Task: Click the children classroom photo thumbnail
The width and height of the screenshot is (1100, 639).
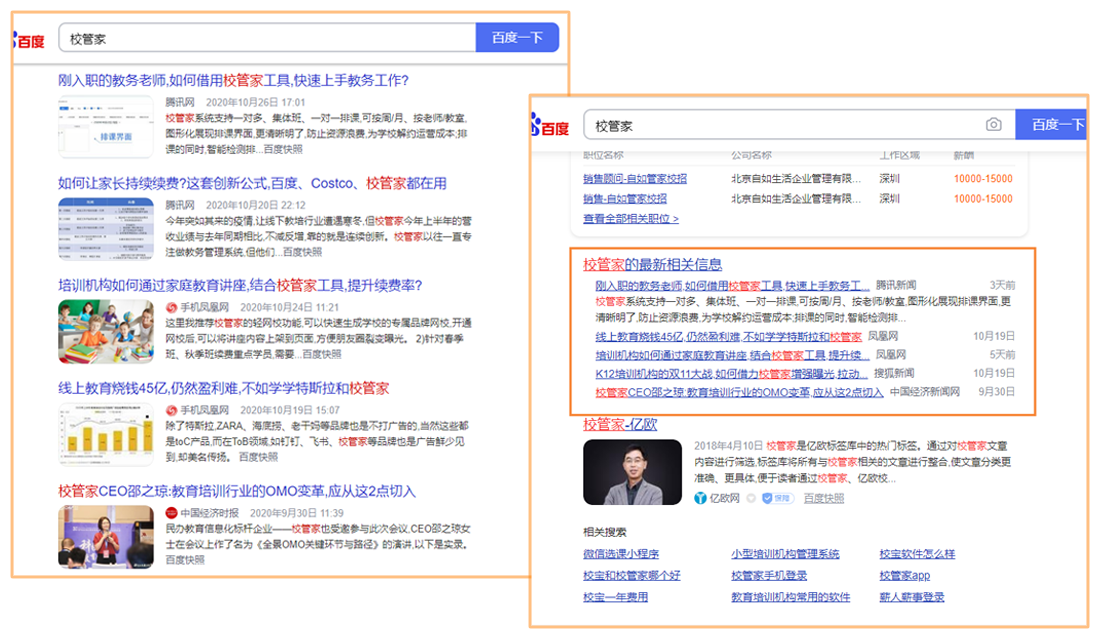Action: [105, 331]
